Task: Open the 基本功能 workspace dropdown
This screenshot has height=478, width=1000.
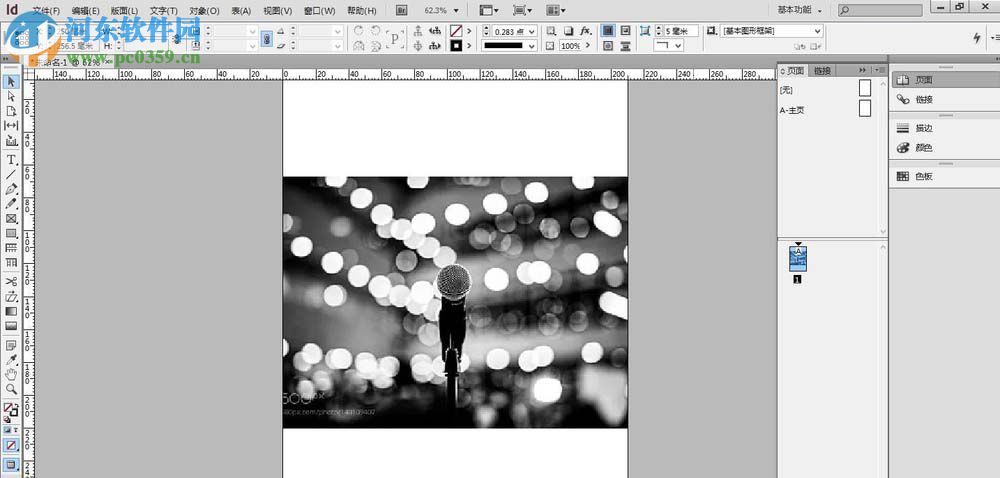Action: (801, 10)
